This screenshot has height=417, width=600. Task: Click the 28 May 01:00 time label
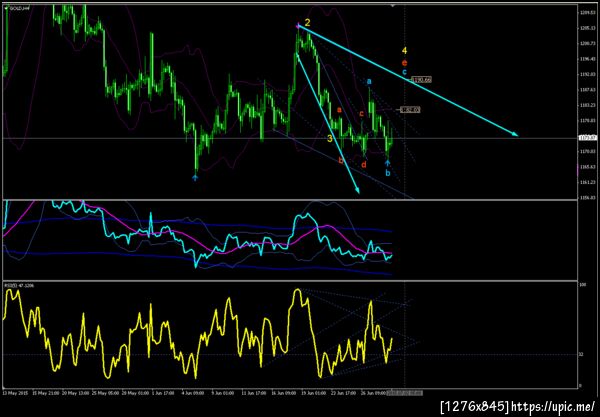(135, 393)
